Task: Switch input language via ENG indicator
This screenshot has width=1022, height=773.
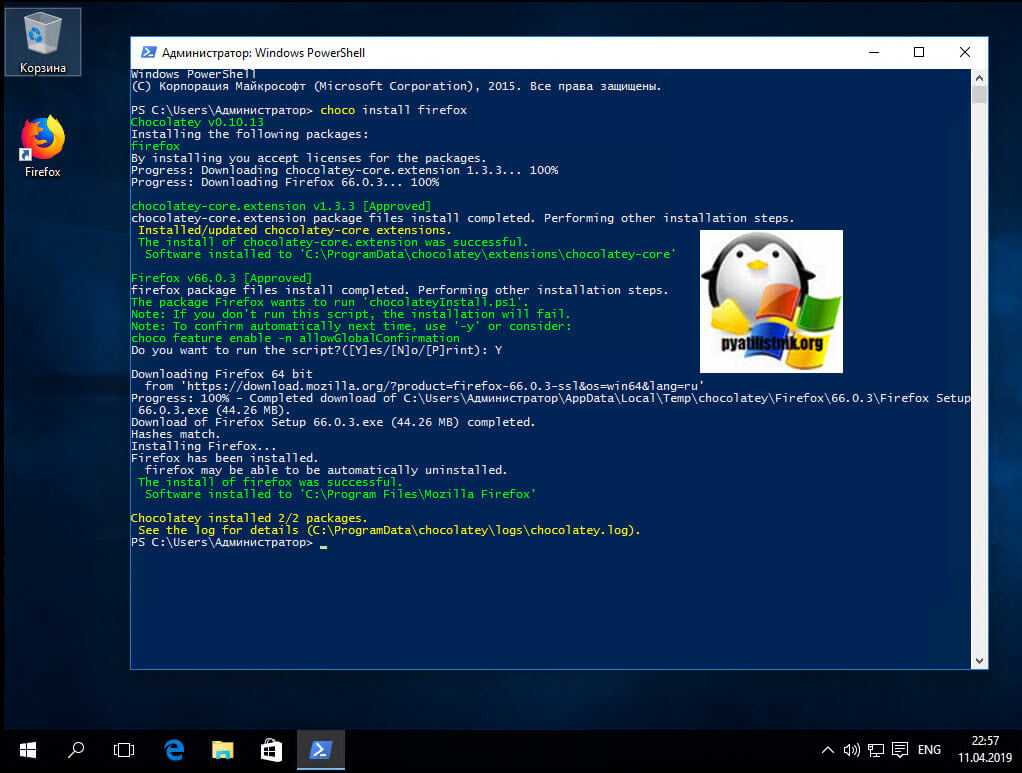Action: click(x=929, y=750)
